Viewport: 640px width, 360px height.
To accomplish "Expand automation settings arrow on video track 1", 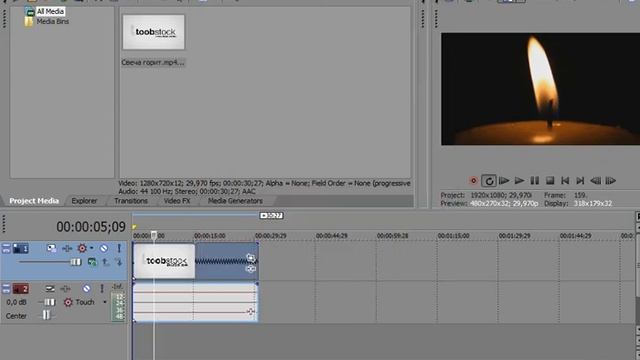I will (x=91, y=248).
